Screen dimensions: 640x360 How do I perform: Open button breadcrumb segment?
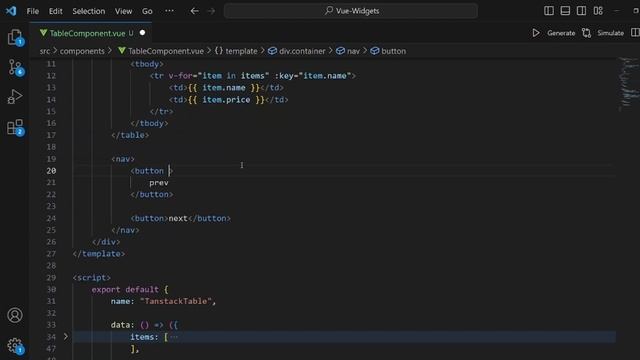(x=393, y=51)
